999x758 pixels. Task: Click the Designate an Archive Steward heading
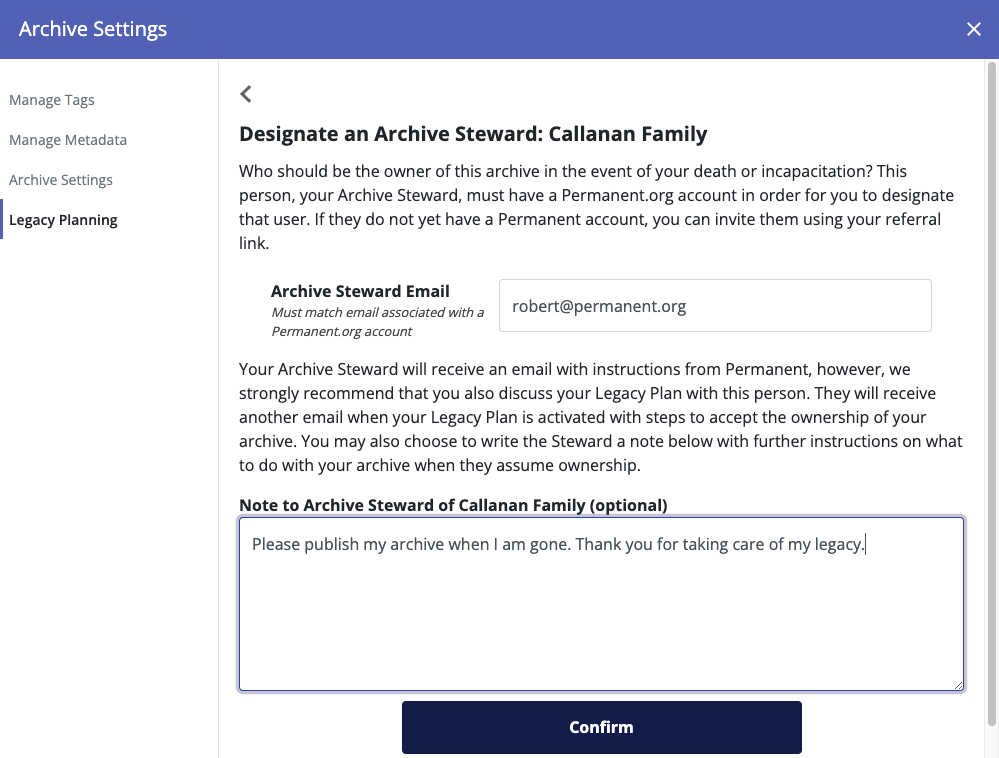(473, 134)
